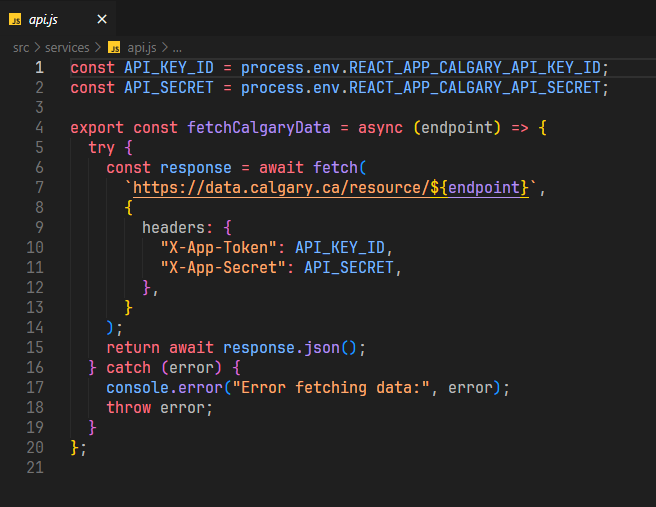
Task: Click API_KEY_ID value on line 10
Action: [x=340, y=248]
